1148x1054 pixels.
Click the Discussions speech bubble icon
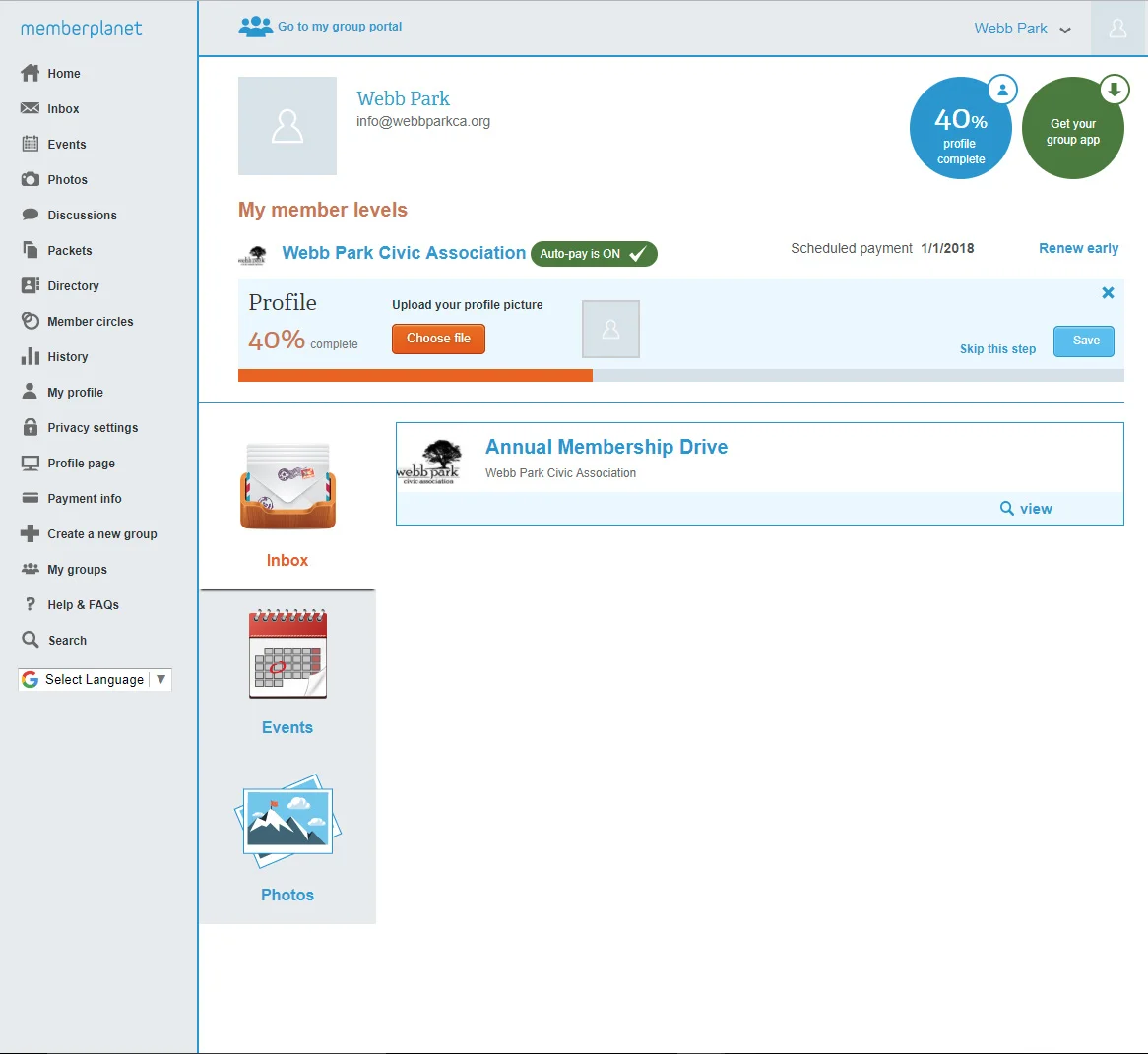[30, 215]
